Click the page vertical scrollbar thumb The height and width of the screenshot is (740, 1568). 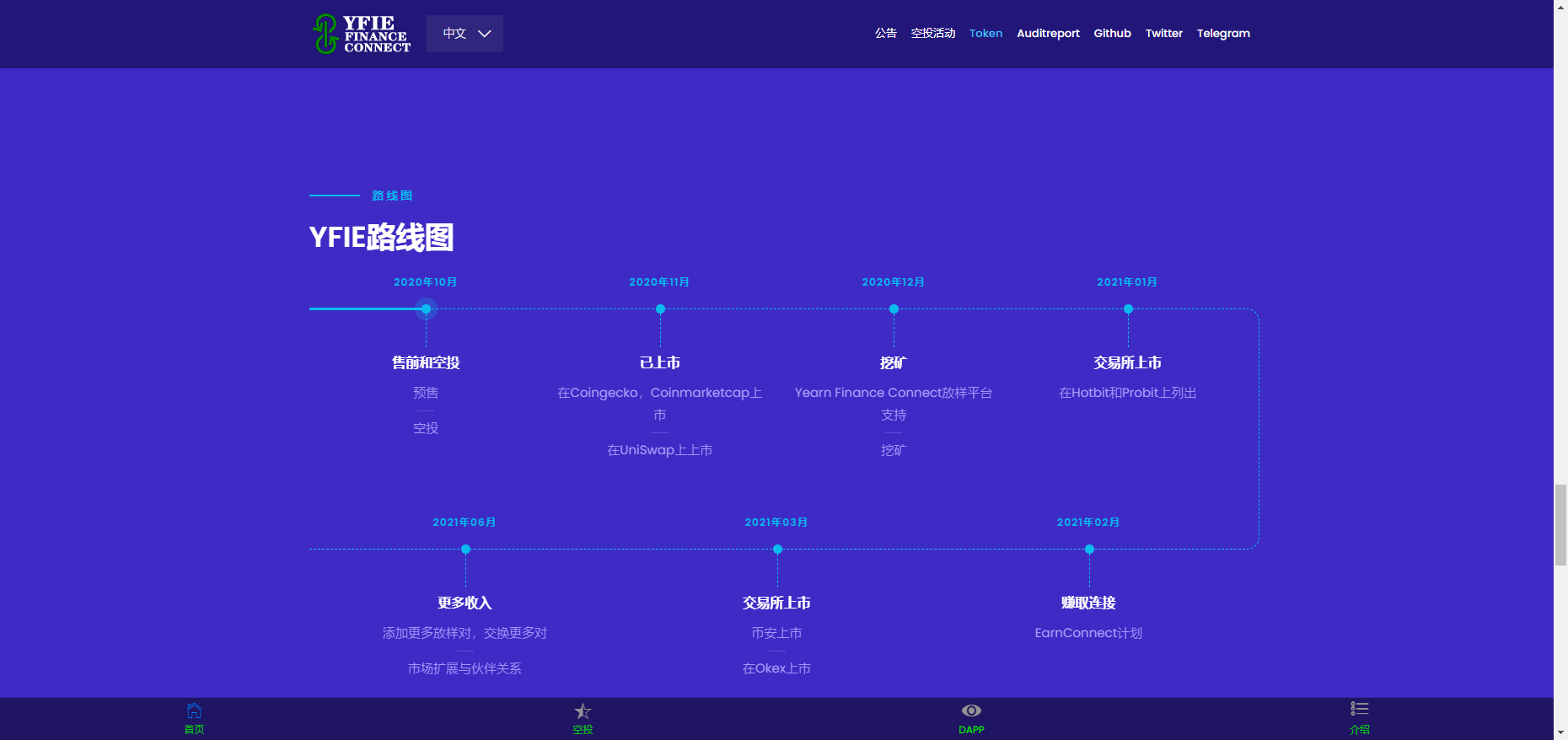tap(1560, 524)
